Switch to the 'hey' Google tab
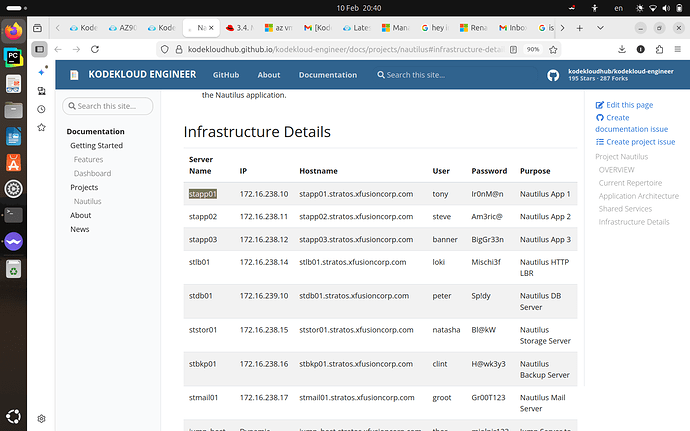Viewport: 690px width, 431px height. click(x=435, y=28)
